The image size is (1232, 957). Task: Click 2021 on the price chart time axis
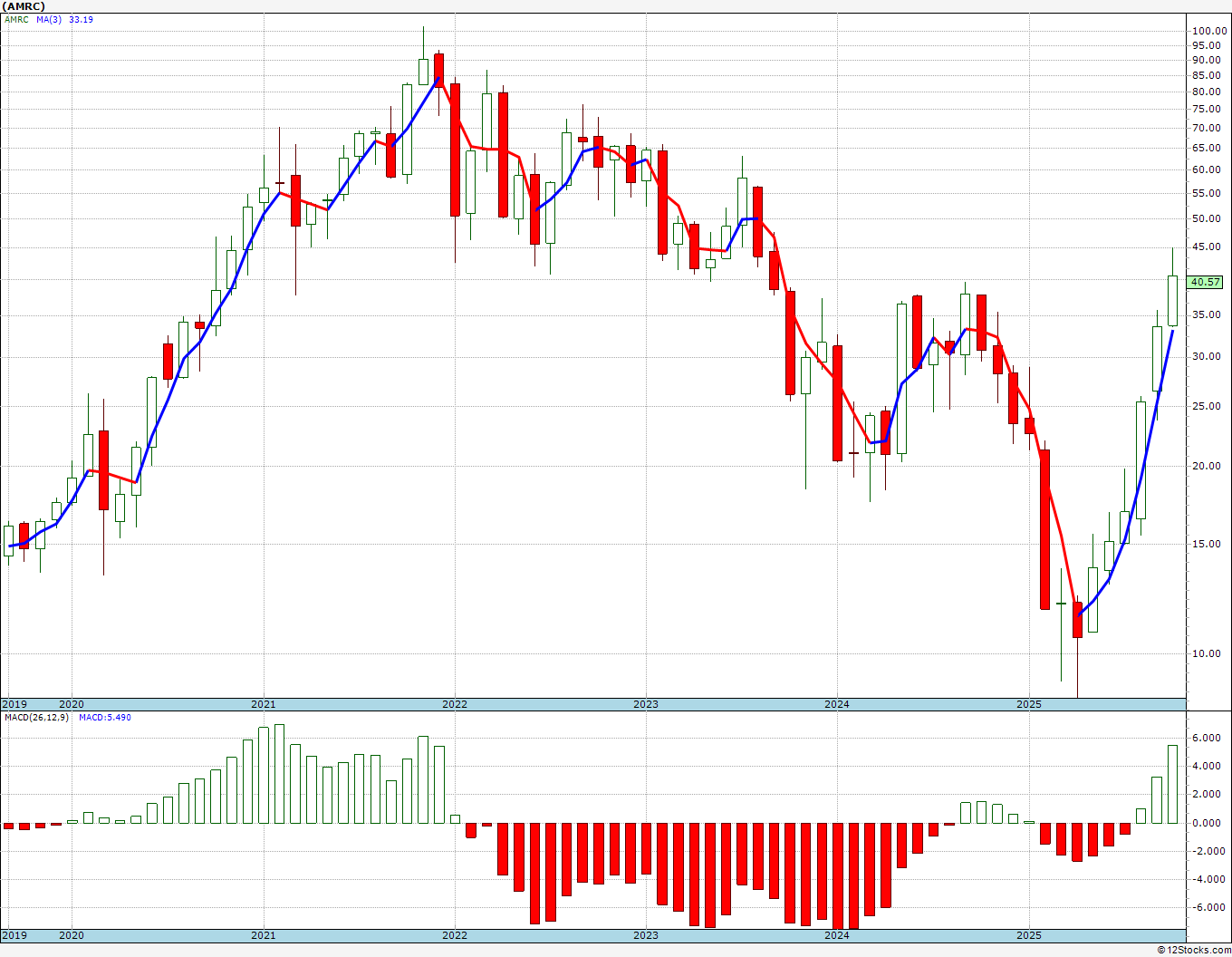point(264,704)
